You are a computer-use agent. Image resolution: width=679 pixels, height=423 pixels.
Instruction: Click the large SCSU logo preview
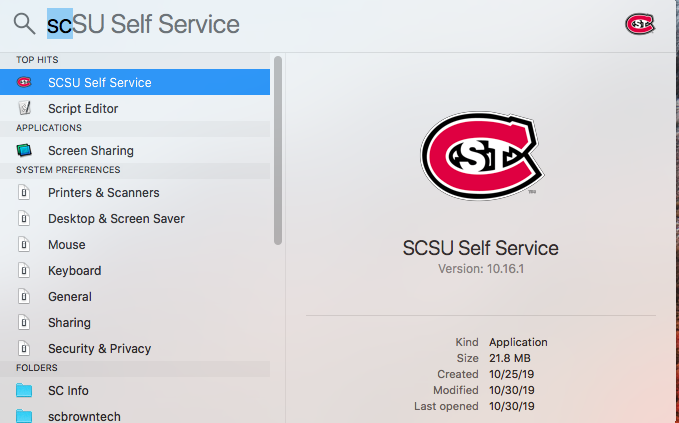[x=482, y=155]
